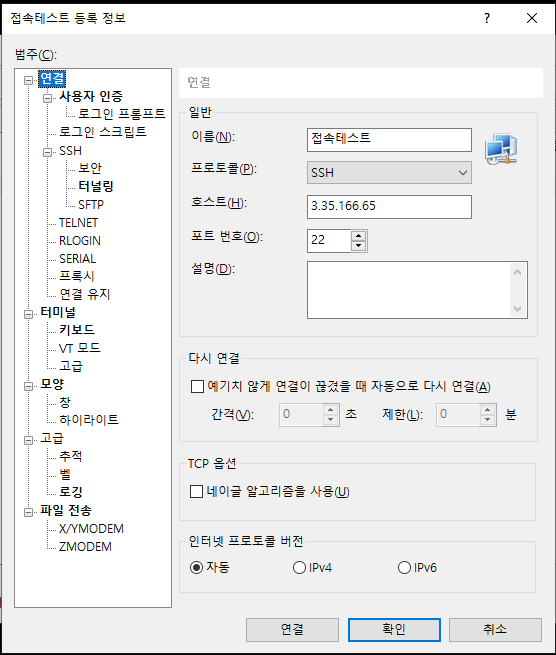Click the 연결 button at bottom
Screen dimensions: 556x655
coord(292,630)
